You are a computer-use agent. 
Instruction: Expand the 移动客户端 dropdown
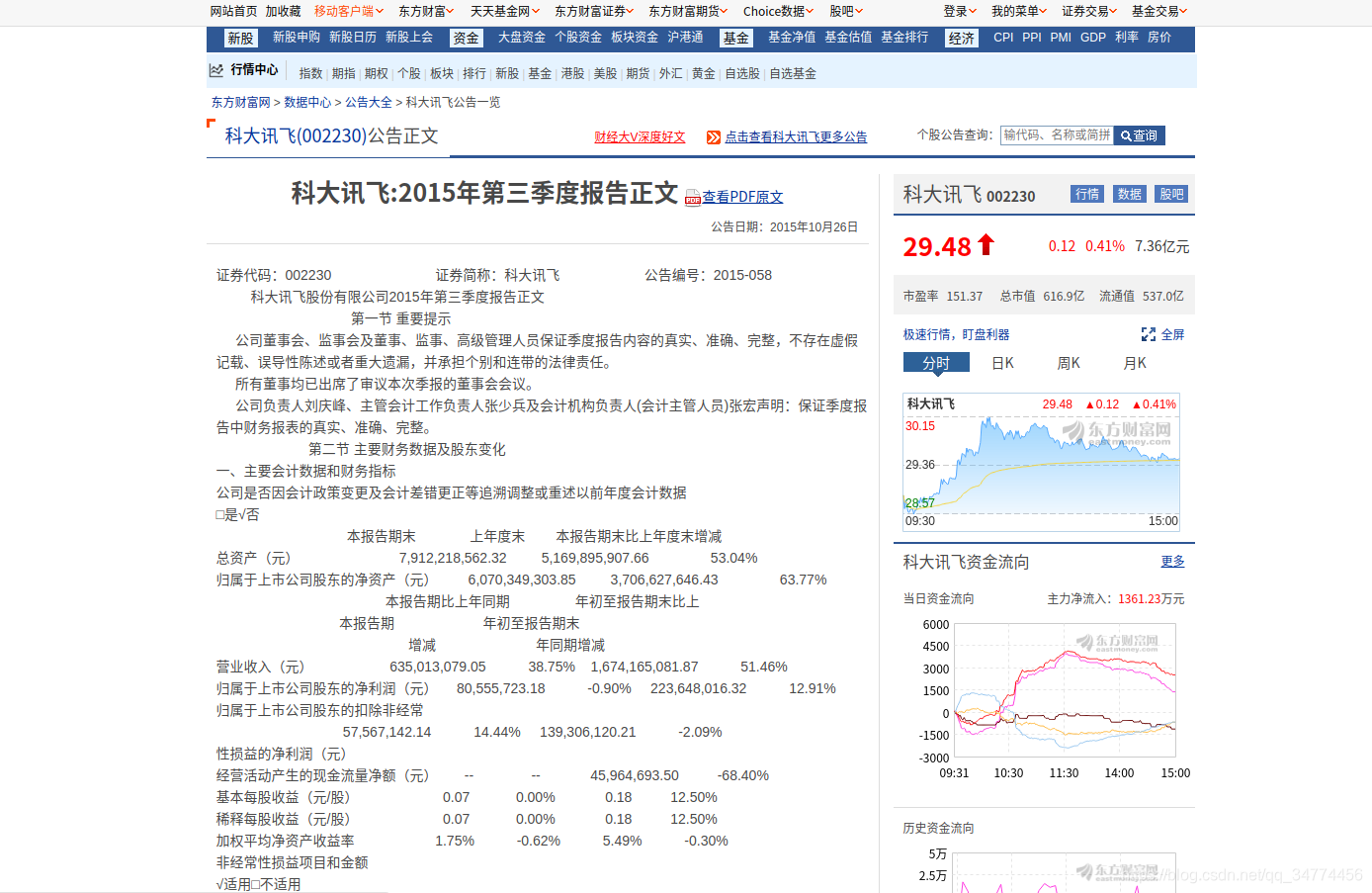pos(349,11)
